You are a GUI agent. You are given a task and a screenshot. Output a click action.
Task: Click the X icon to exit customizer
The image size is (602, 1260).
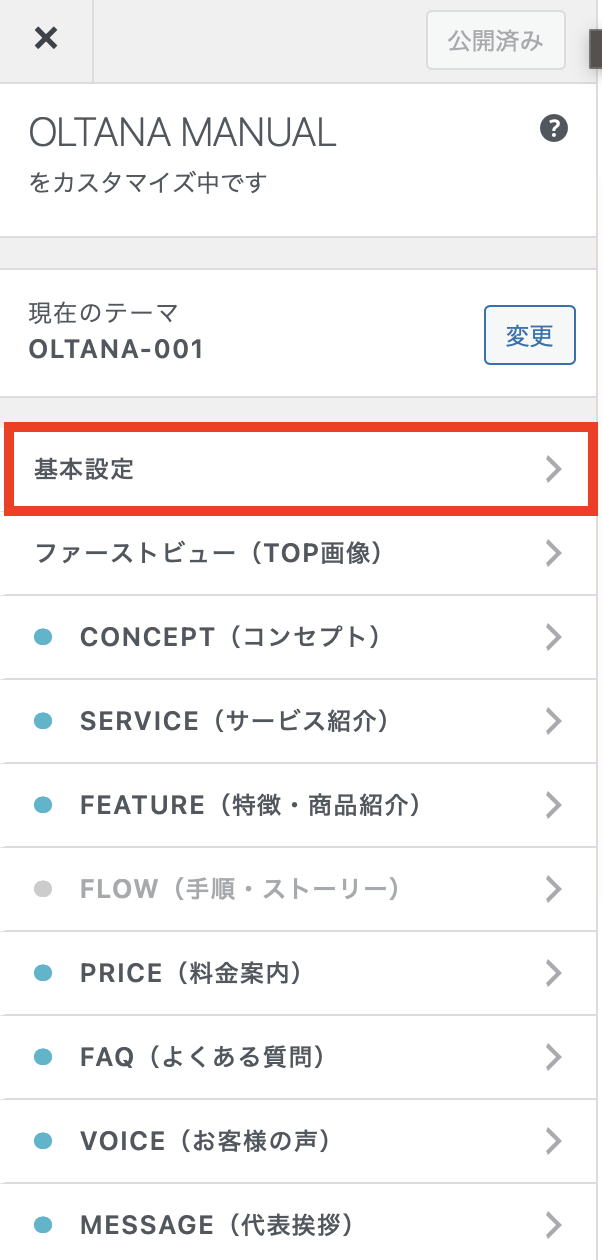pos(46,40)
